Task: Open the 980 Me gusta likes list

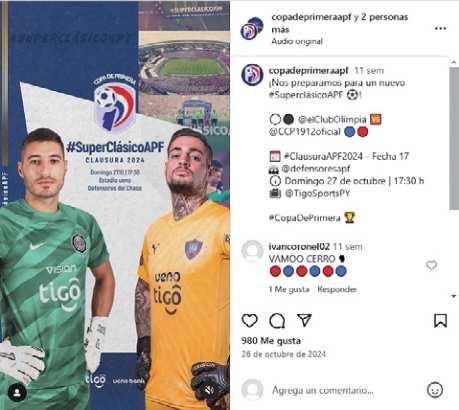Action: [x=271, y=341]
